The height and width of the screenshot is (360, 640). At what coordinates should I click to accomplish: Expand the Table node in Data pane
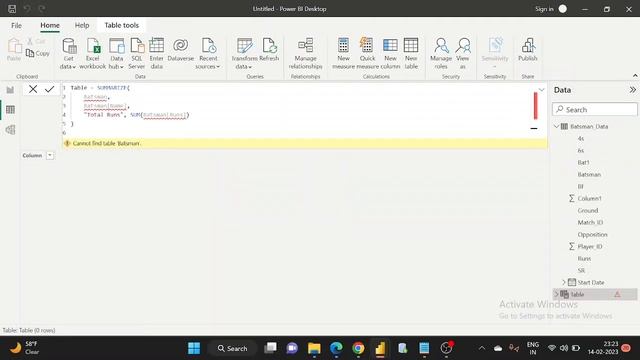(x=556, y=294)
